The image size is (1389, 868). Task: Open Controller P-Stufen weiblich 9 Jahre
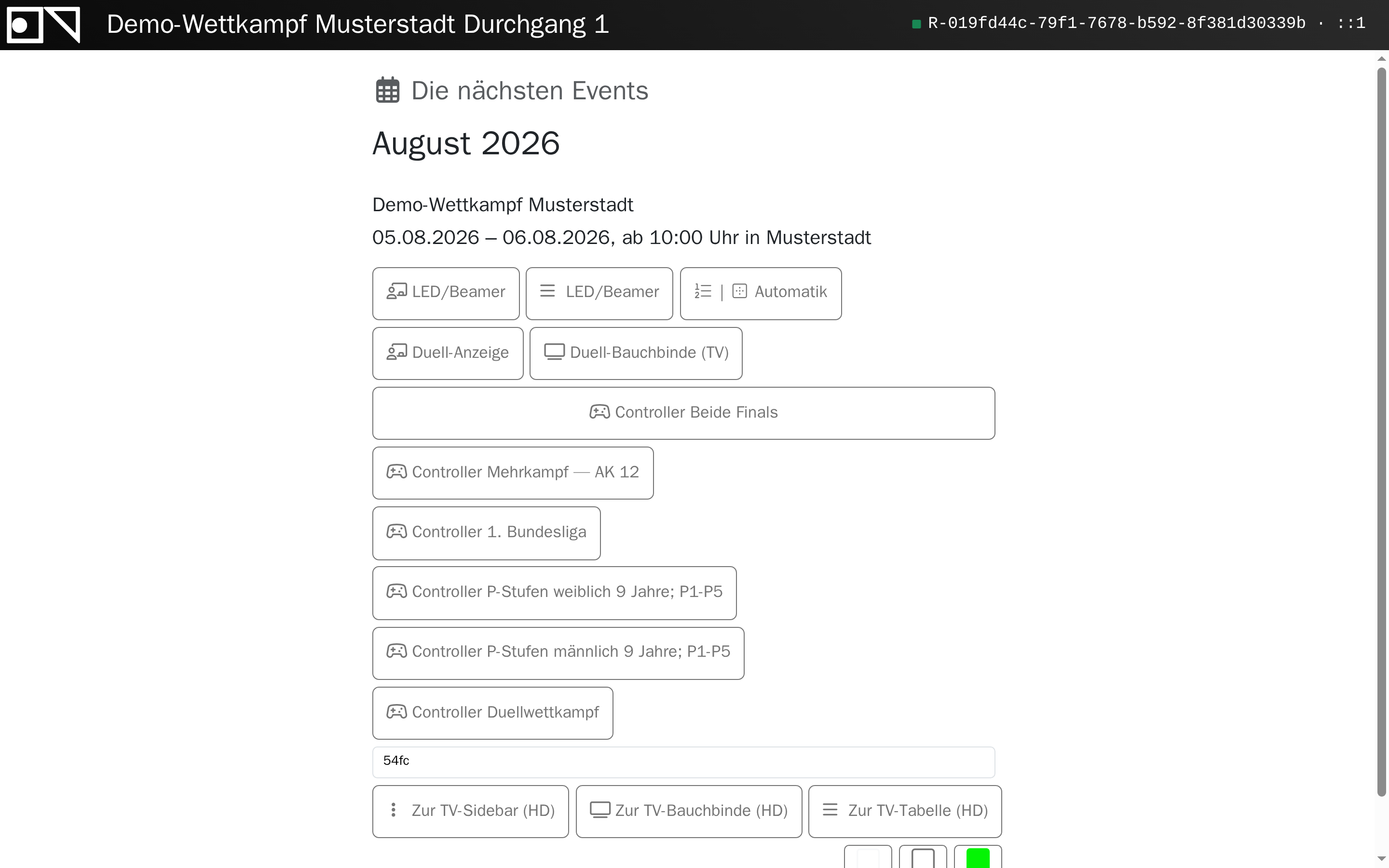pyautogui.click(x=555, y=593)
